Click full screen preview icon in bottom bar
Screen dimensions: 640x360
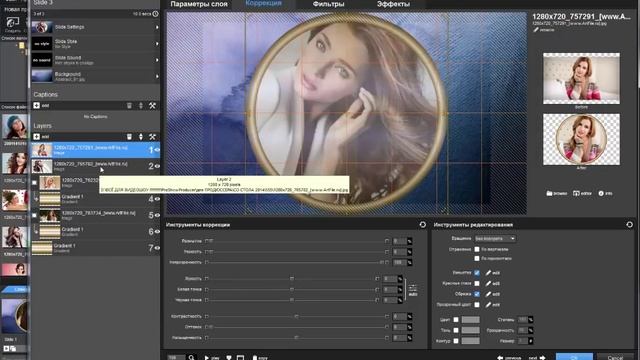pyautogui.click(x=240, y=358)
